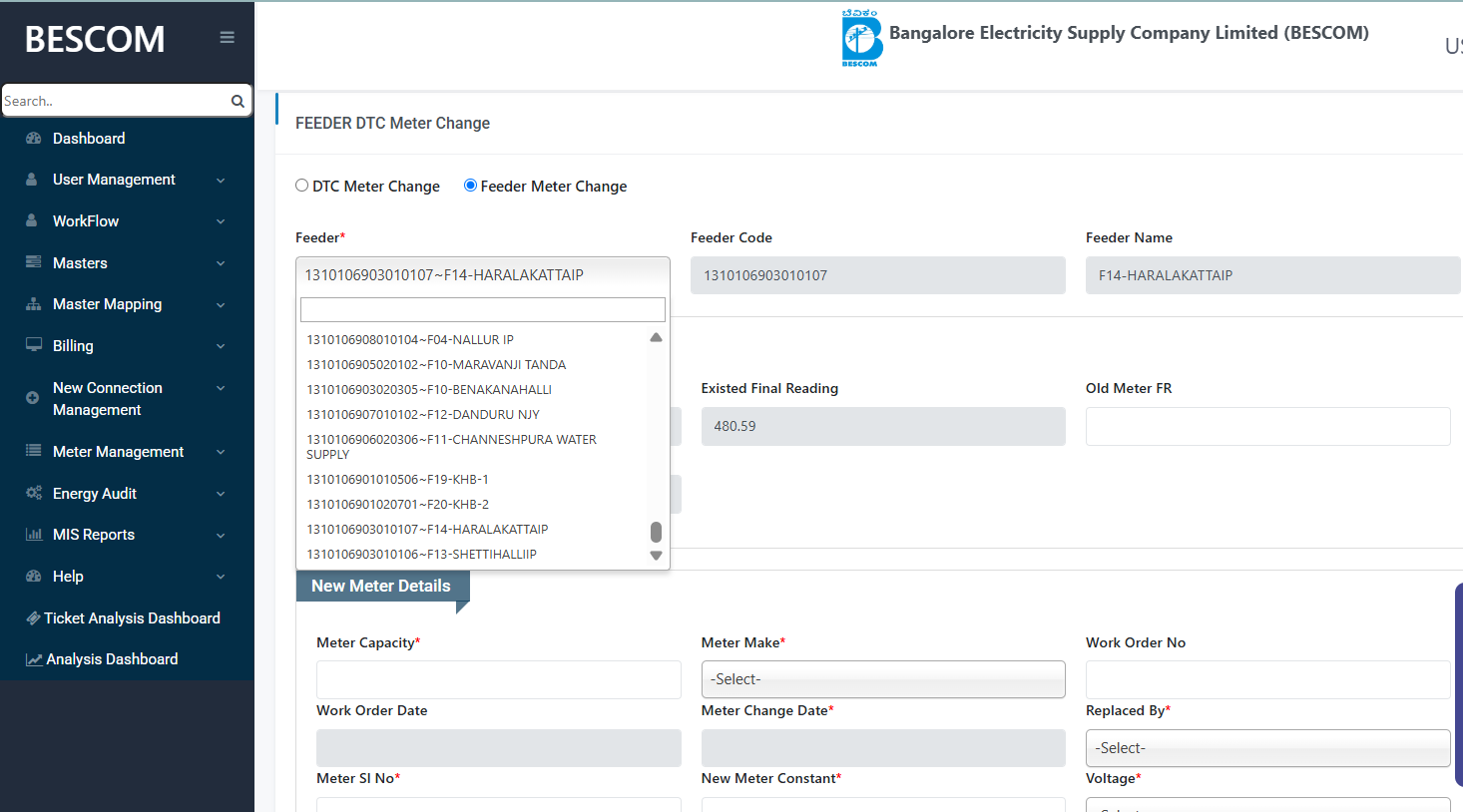
Task: Select the Feeder Meter Change radio button
Action: (x=470, y=186)
